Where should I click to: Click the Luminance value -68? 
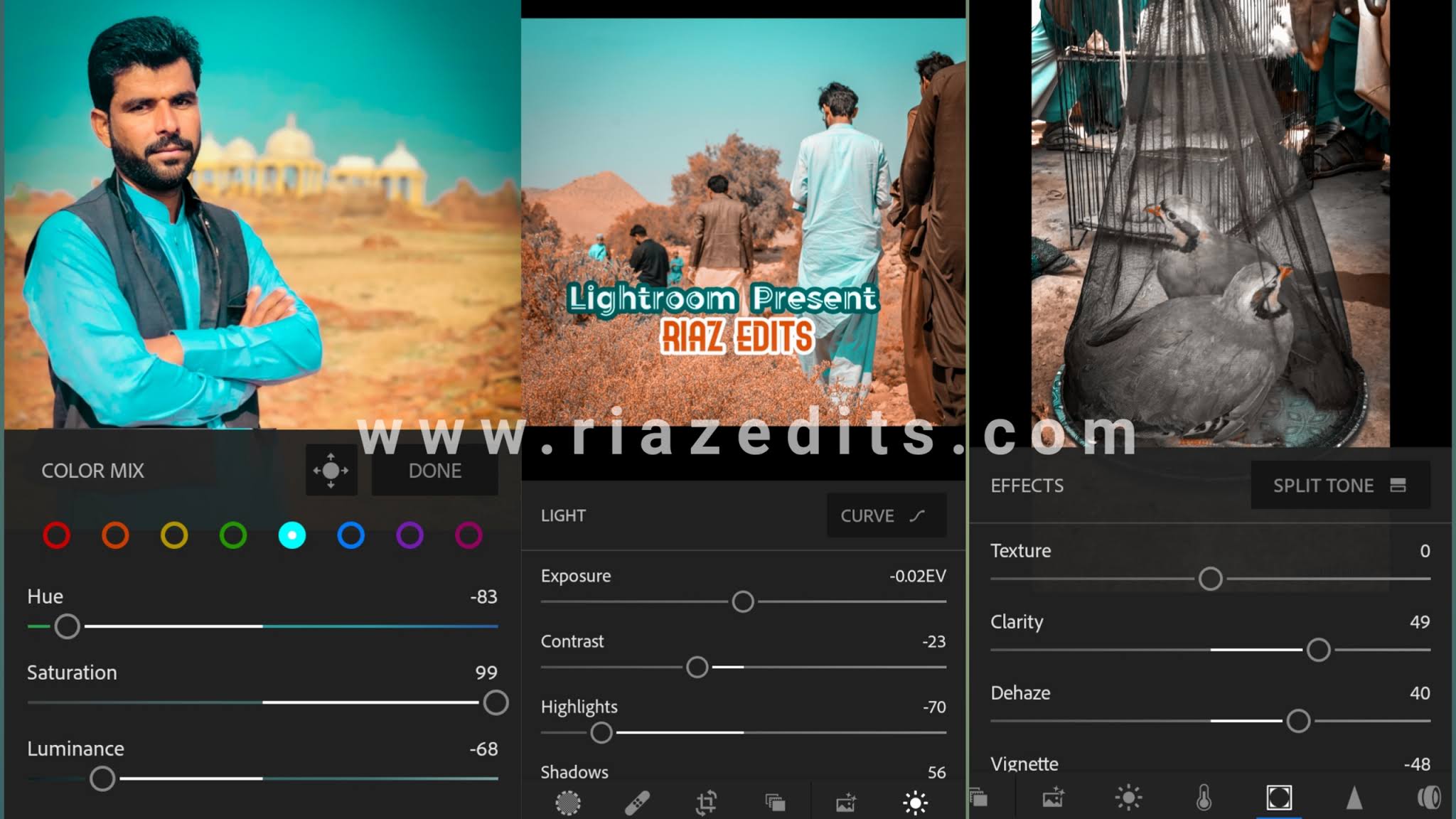[x=483, y=749]
